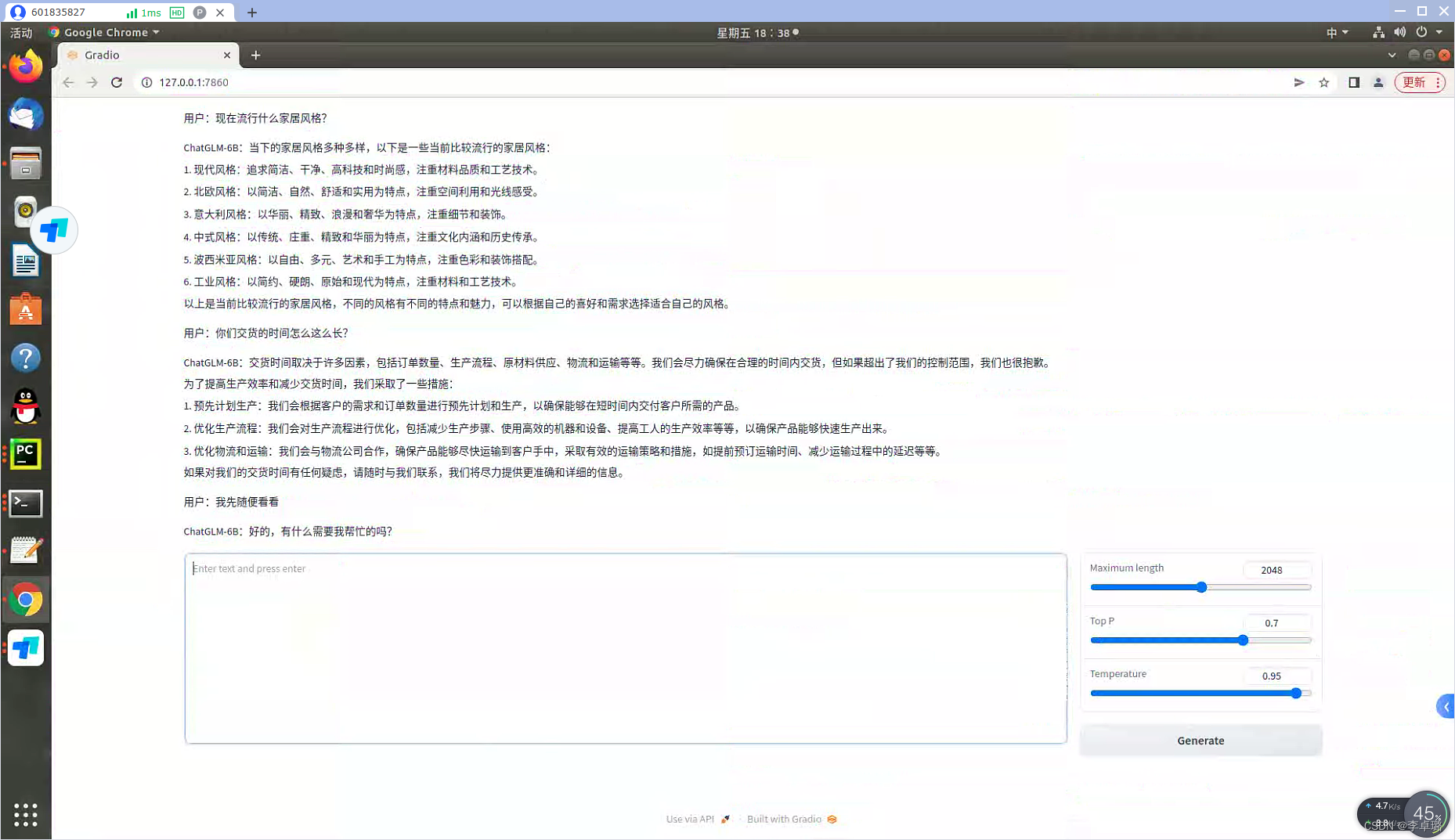Click the Maximum length value 2048 field
This screenshot has height=840, width=1455.
click(x=1276, y=570)
